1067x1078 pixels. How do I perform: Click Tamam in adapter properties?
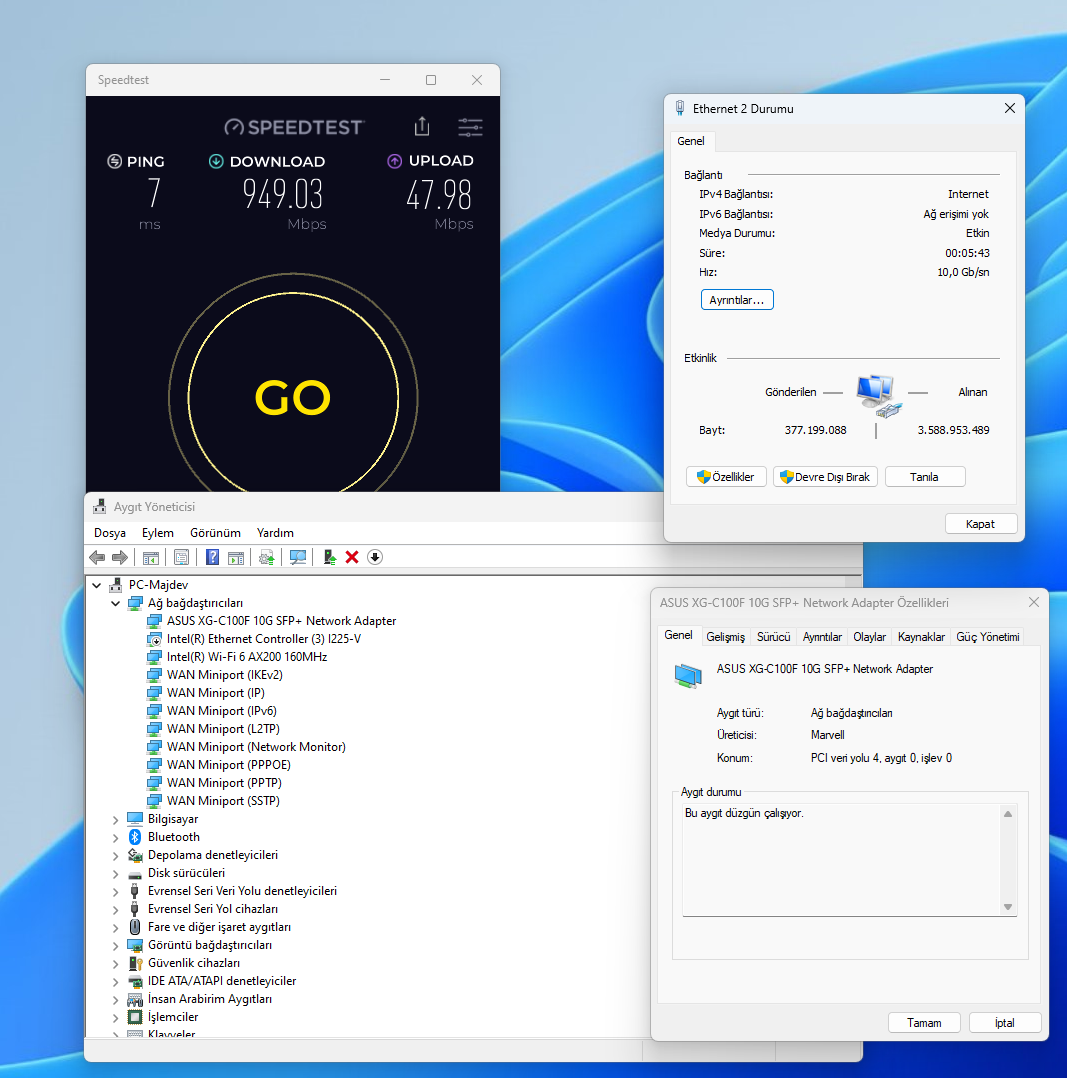[x=924, y=1022]
